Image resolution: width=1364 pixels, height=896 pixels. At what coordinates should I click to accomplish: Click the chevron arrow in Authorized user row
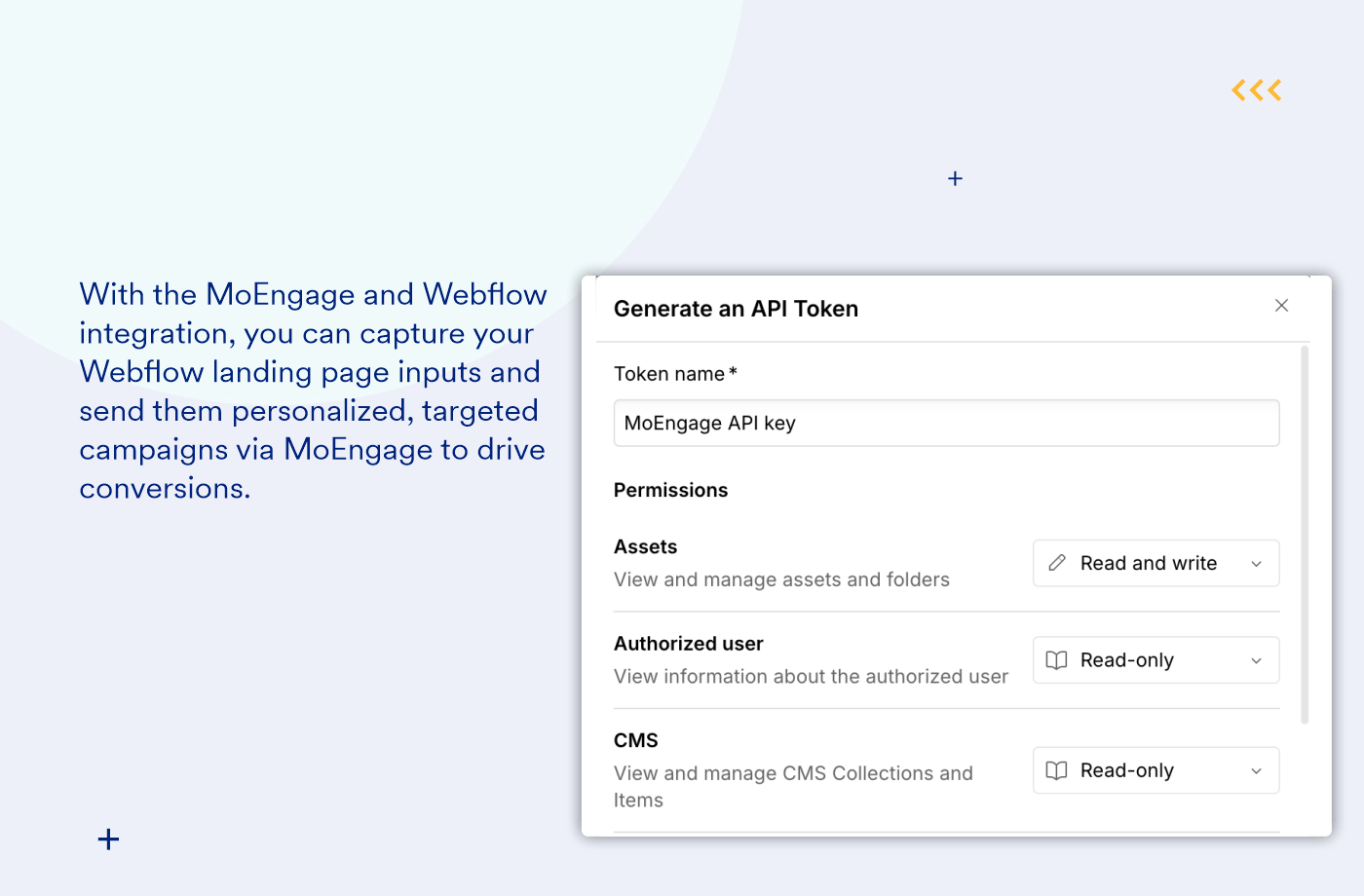coord(1256,661)
